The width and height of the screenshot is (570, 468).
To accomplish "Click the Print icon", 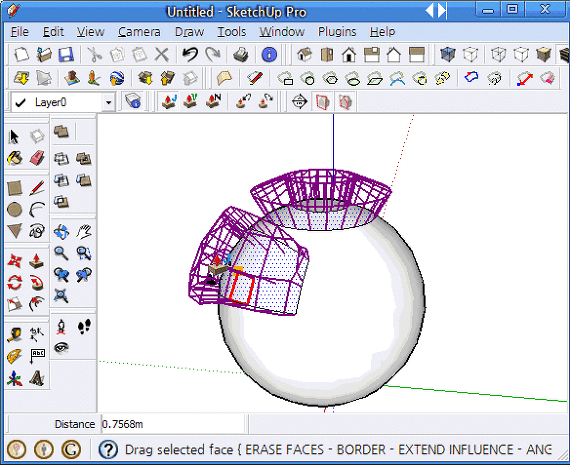I will tap(241, 55).
